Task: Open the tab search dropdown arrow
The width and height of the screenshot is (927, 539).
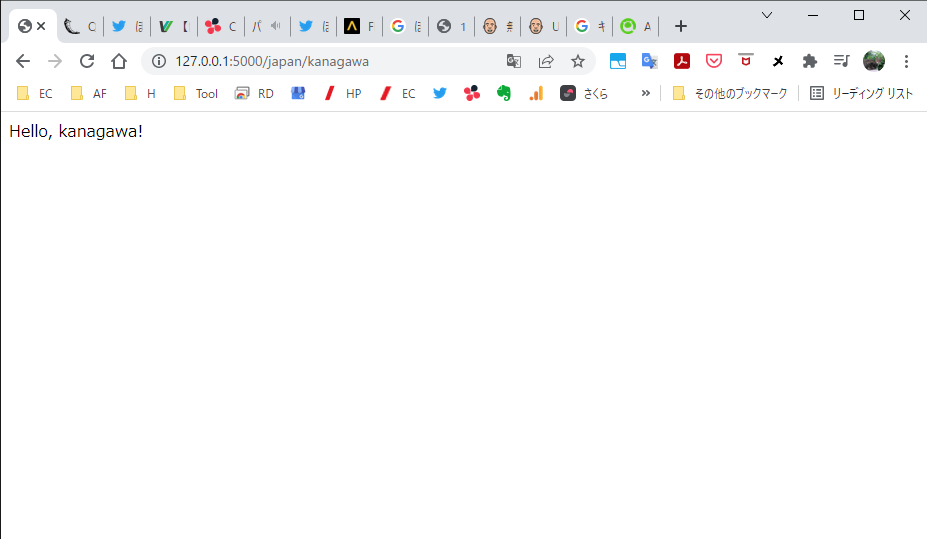Action: click(x=767, y=15)
